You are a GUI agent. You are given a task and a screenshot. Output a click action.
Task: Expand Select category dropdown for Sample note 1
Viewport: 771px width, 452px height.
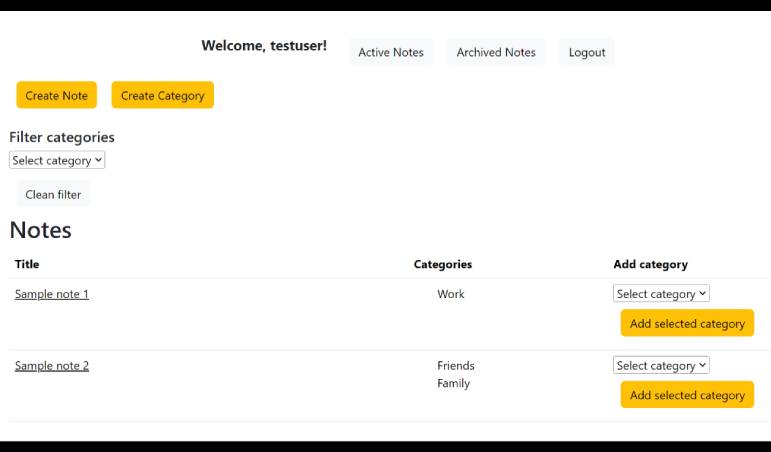(x=661, y=294)
